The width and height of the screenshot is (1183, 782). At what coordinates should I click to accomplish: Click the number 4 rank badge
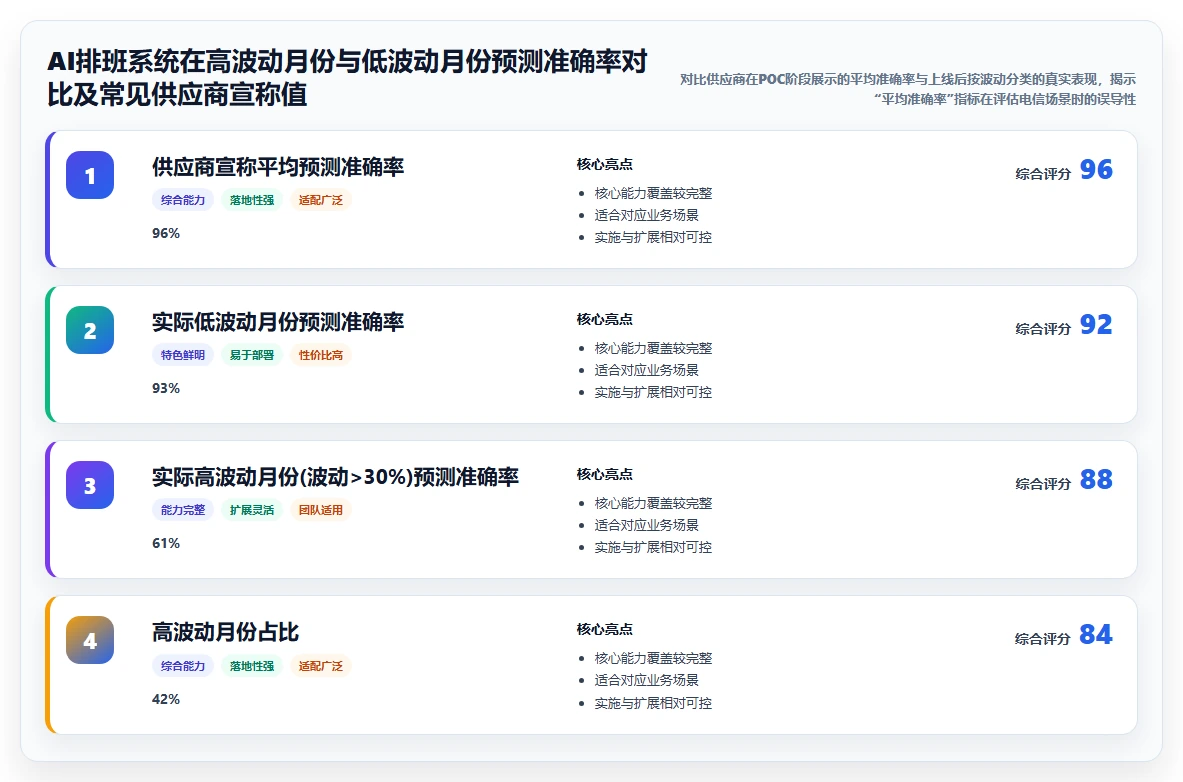click(x=90, y=640)
